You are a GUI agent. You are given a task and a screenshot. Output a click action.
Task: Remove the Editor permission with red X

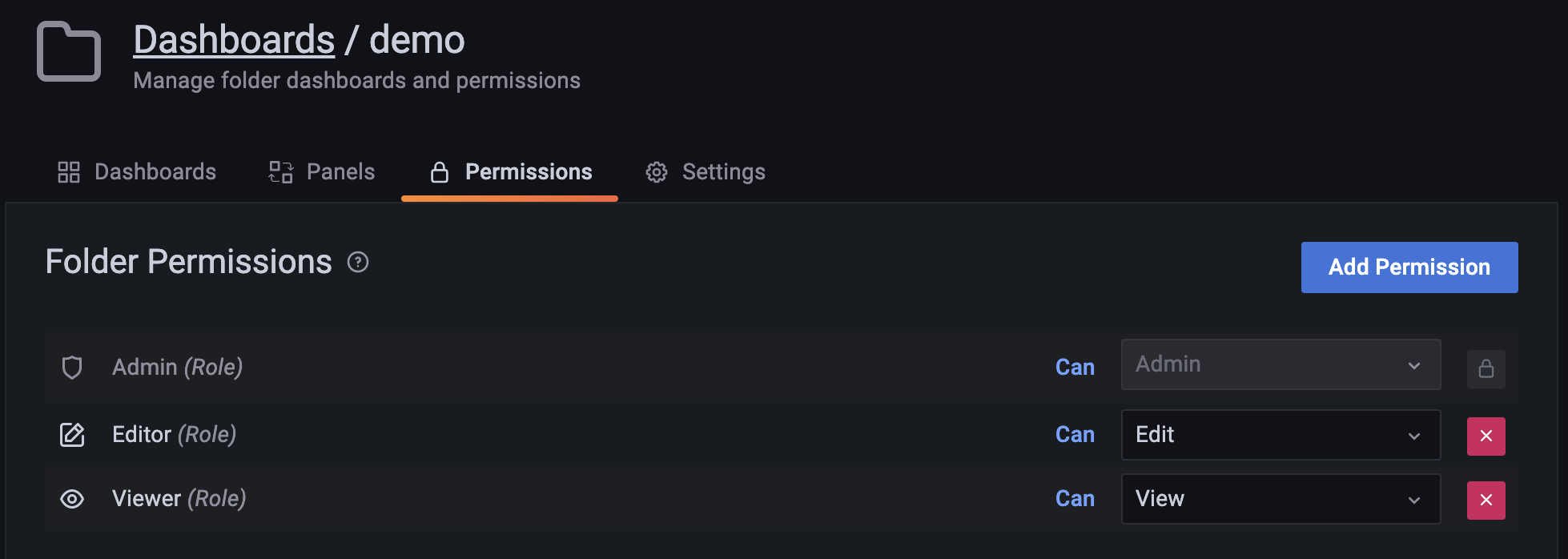pos(1486,436)
